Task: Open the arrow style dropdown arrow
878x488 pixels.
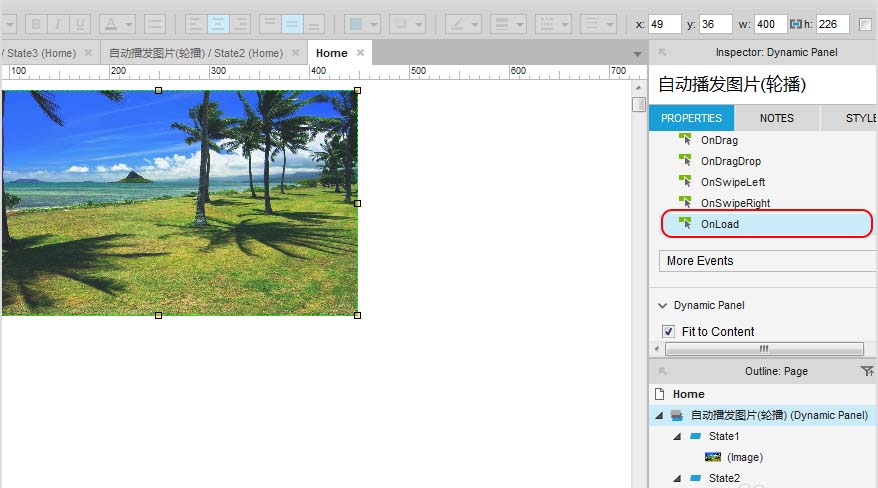Action: coord(610,25)
